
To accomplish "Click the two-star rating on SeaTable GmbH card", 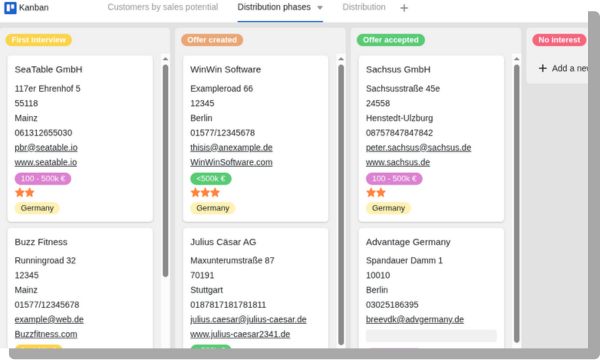I will coord(25,192).
